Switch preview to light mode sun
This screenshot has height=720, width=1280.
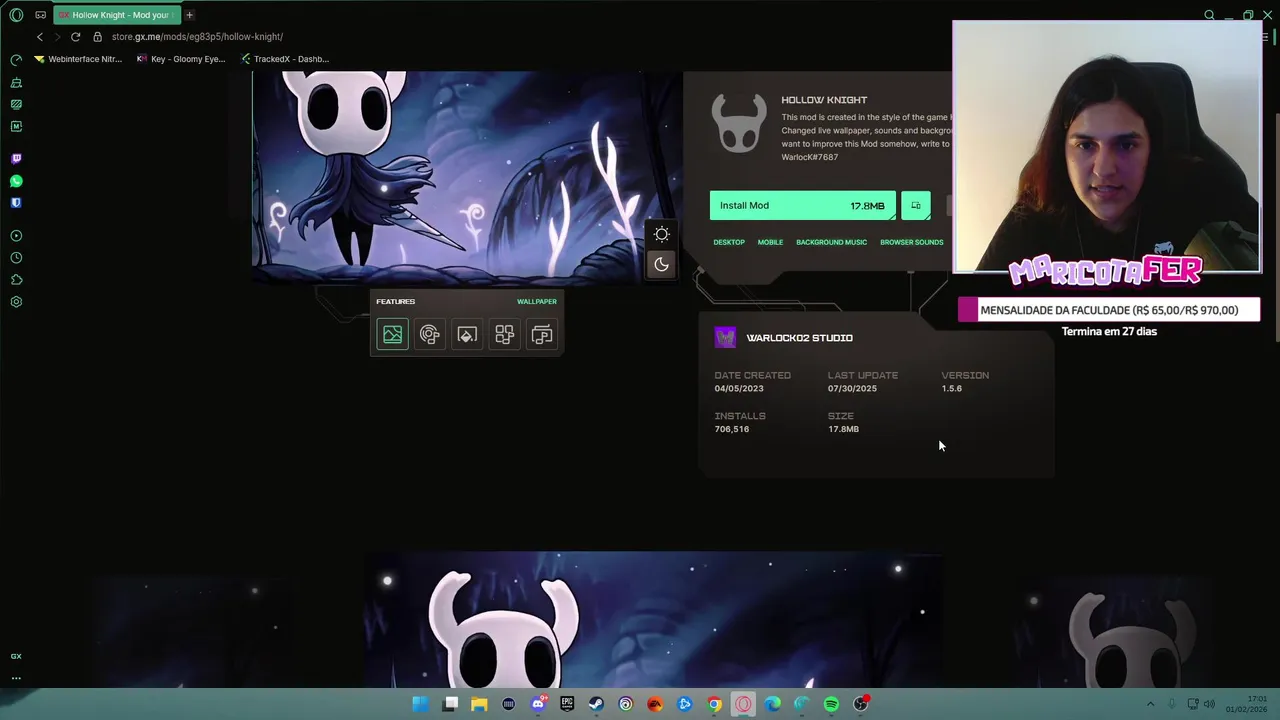[661, 234]
